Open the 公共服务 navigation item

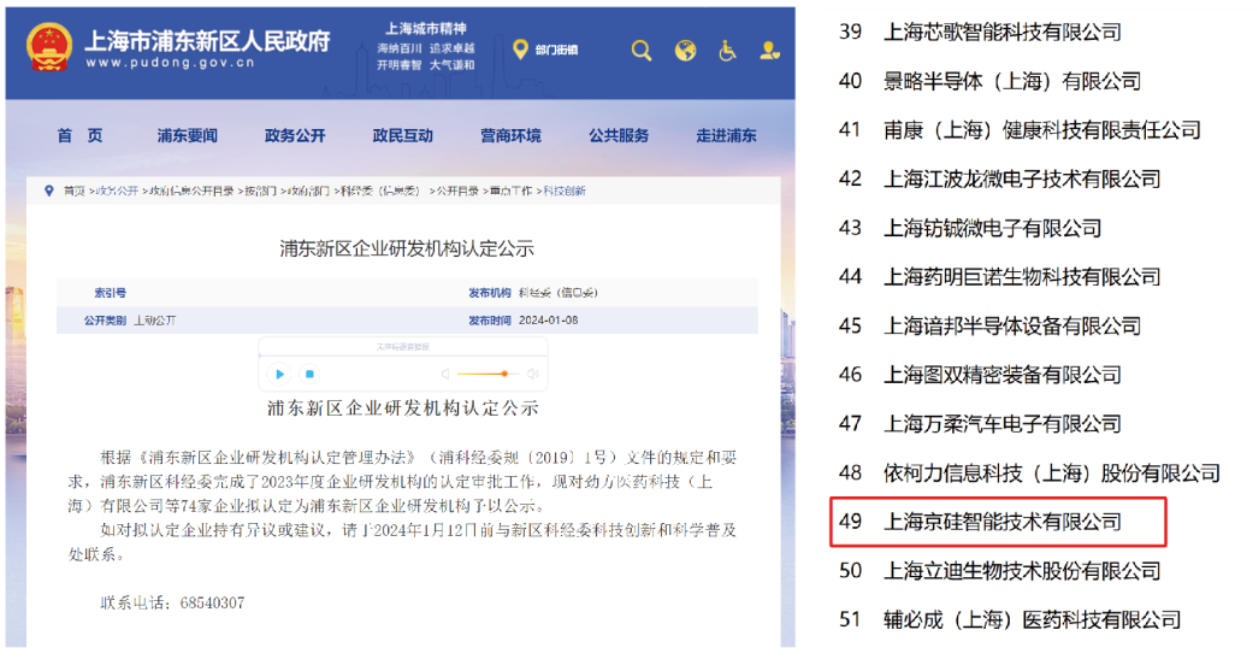point(619,135)
